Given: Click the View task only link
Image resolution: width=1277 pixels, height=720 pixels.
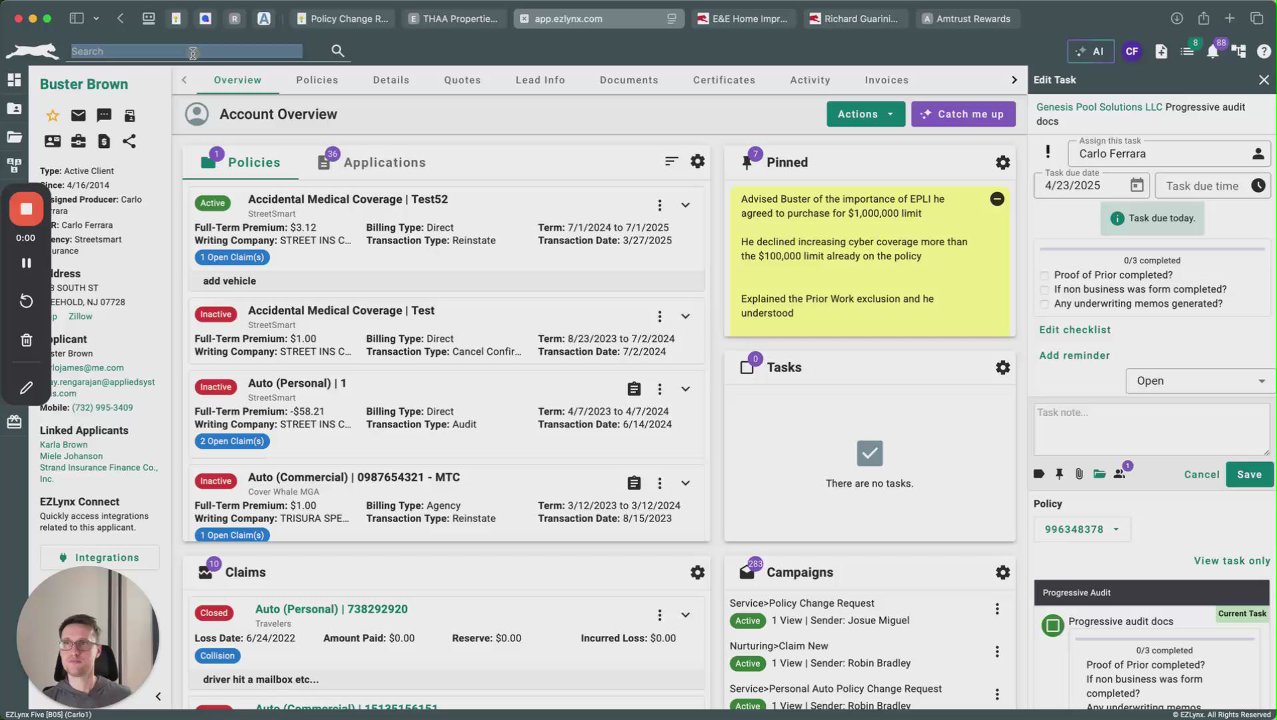Looking at the screenshot, I should 1232,561.
